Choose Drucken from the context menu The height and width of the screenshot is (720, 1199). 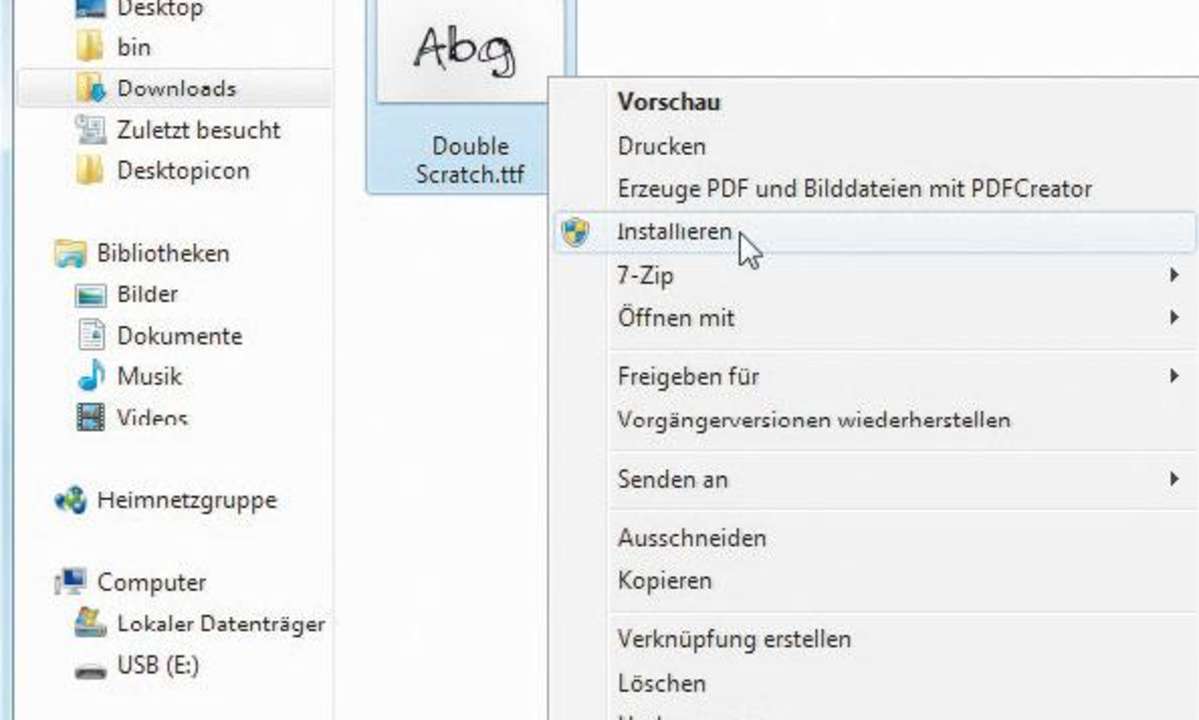tap(661, 146)
